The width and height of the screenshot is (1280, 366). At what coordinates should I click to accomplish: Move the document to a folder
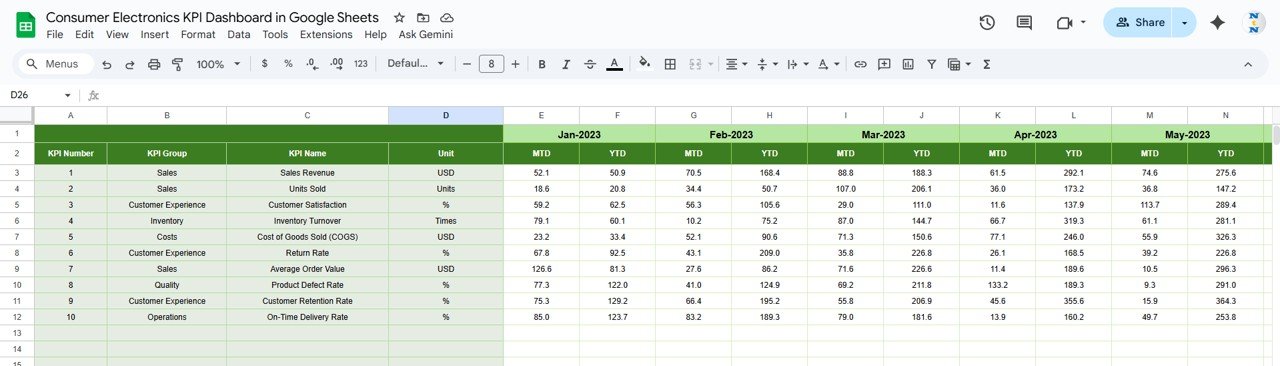coord(423,18)
